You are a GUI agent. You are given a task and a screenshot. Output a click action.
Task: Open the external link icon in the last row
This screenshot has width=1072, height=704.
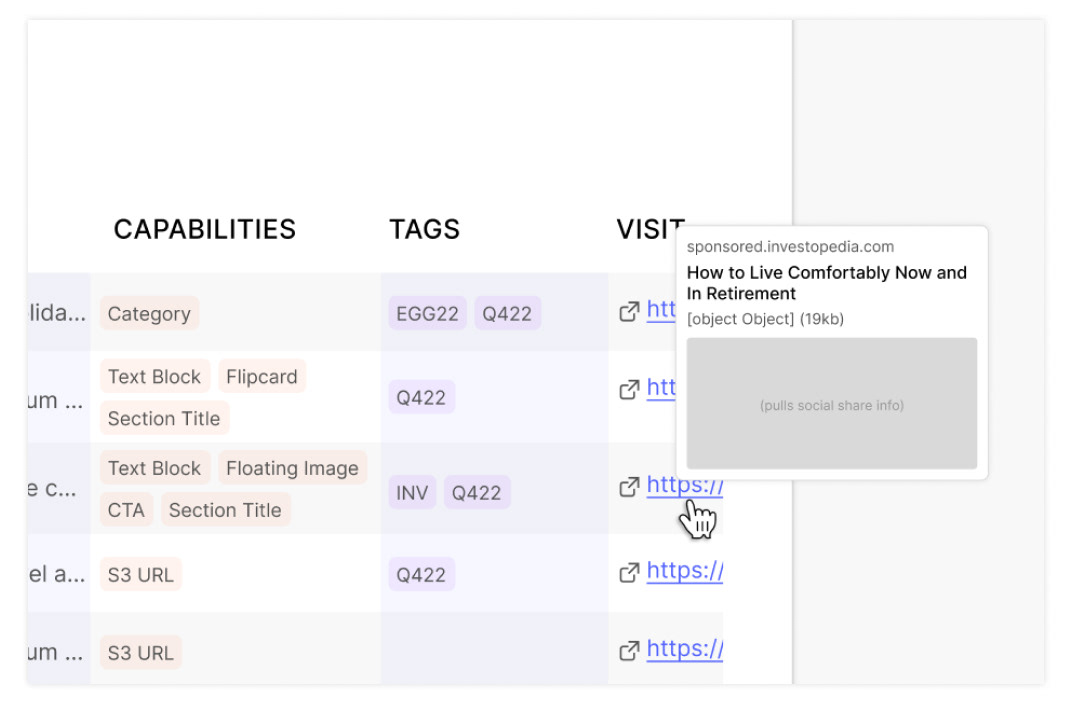click(x=629, y=651)
